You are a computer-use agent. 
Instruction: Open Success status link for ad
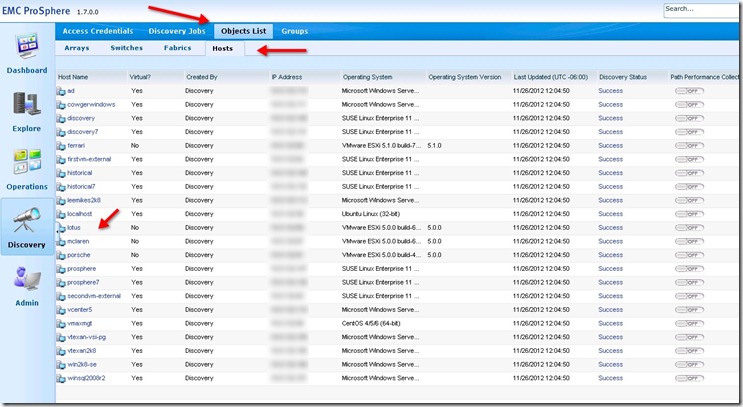610,91
